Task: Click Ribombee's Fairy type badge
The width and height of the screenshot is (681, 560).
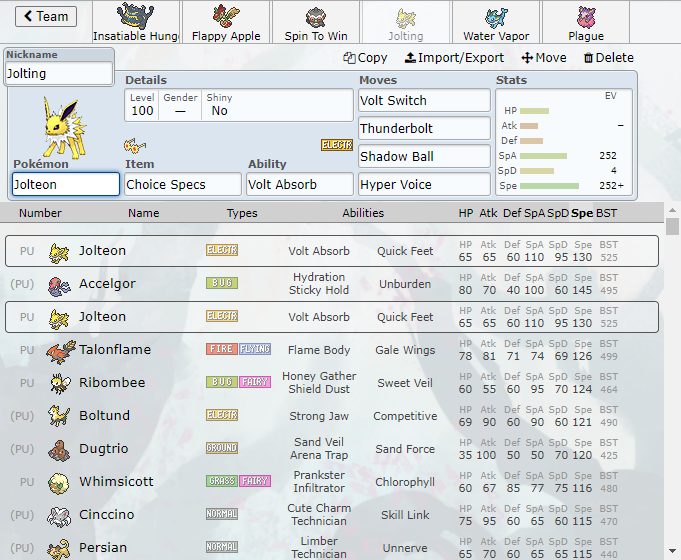Action: [x=255, y=382]
